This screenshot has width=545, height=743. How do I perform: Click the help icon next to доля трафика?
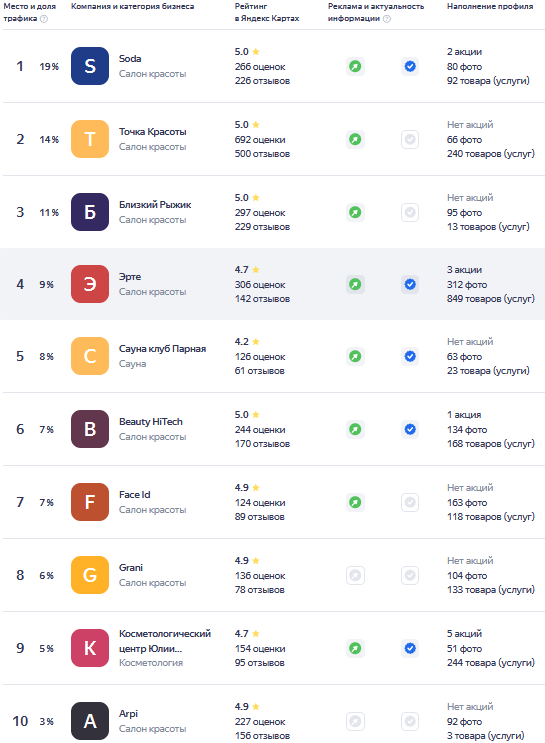coord(44,19)
